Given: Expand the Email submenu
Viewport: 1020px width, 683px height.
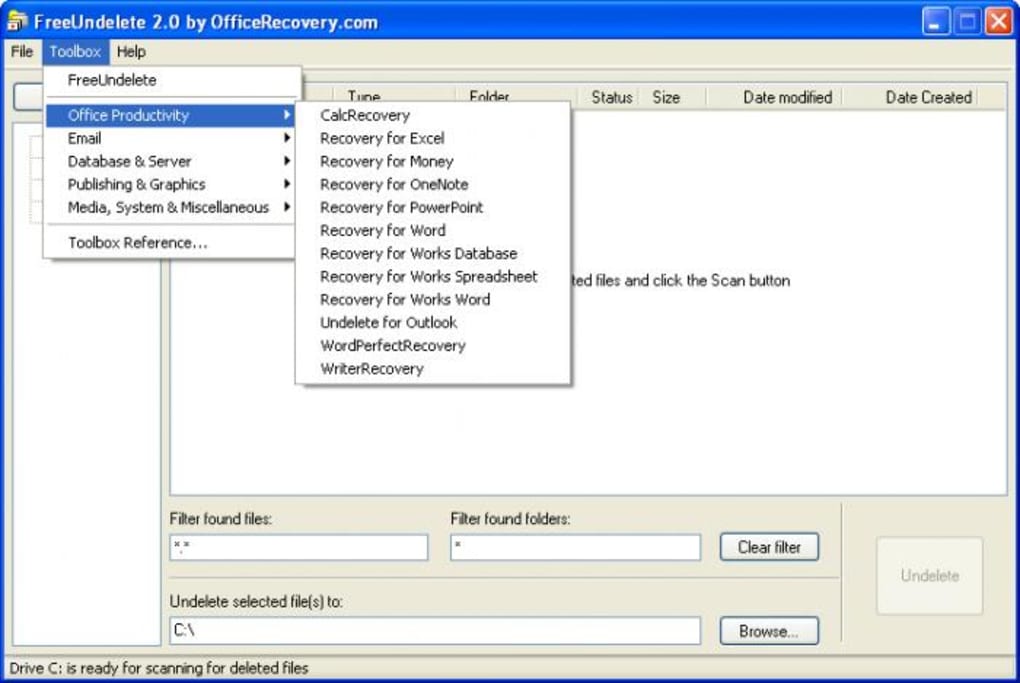Looking at the screenshot, I should click(85, 139).
